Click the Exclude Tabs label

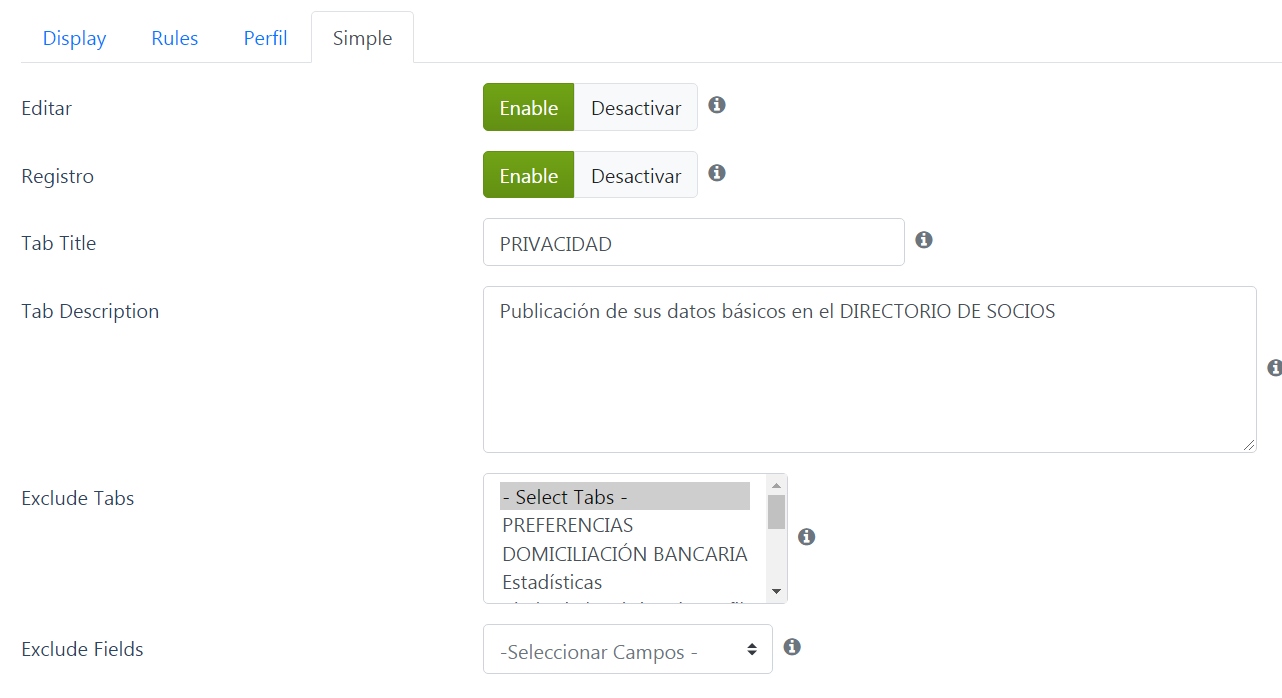pos(77,498)
